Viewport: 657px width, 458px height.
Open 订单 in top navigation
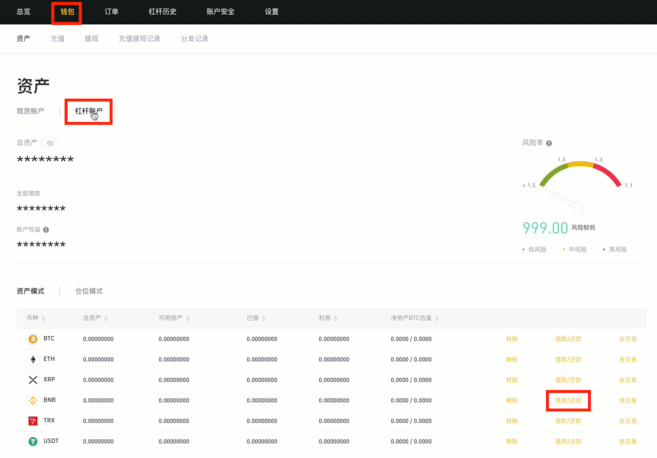coord(111,12)
